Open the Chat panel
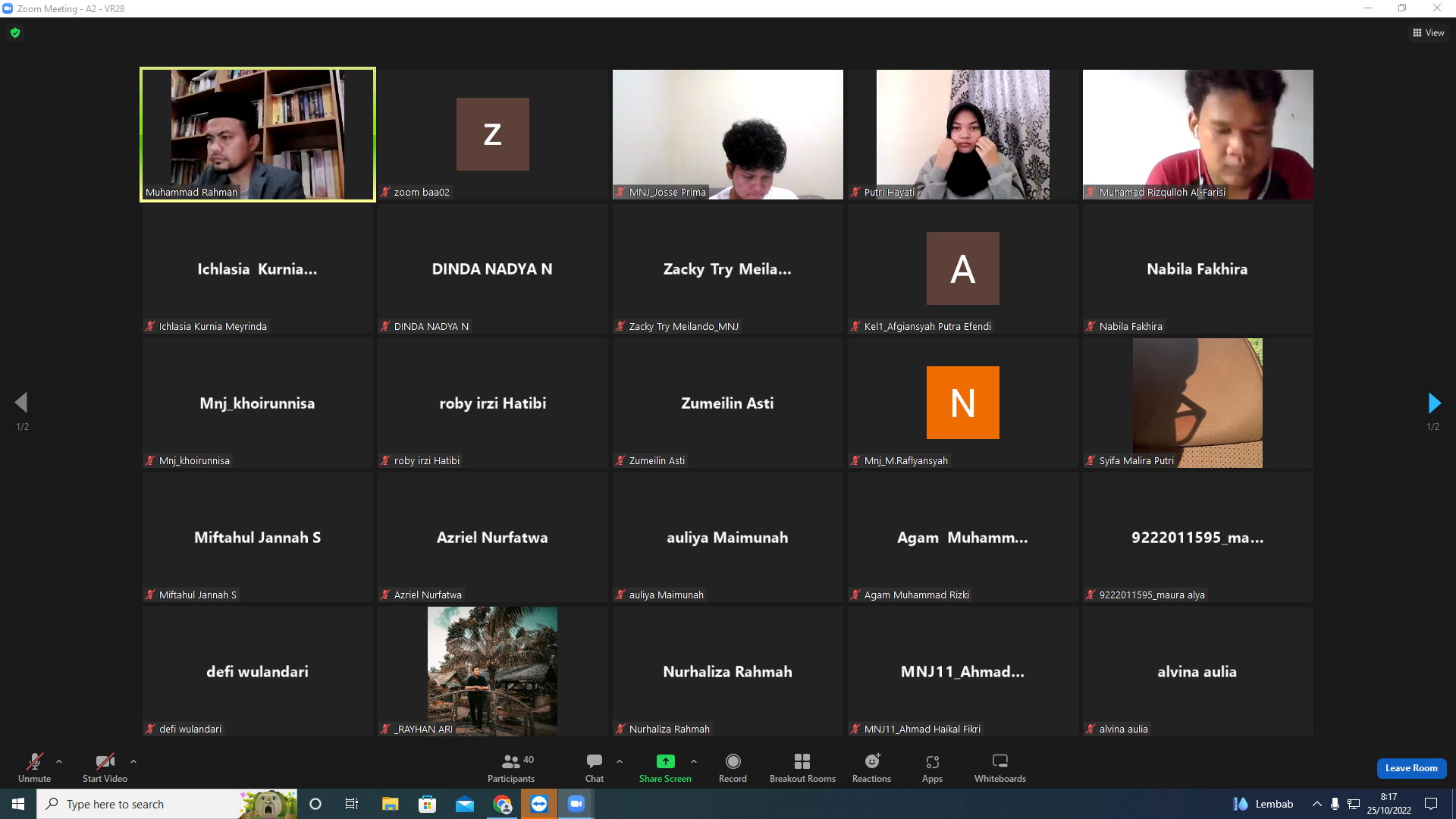The image size is (1456, 819). (x=595, y=767)
